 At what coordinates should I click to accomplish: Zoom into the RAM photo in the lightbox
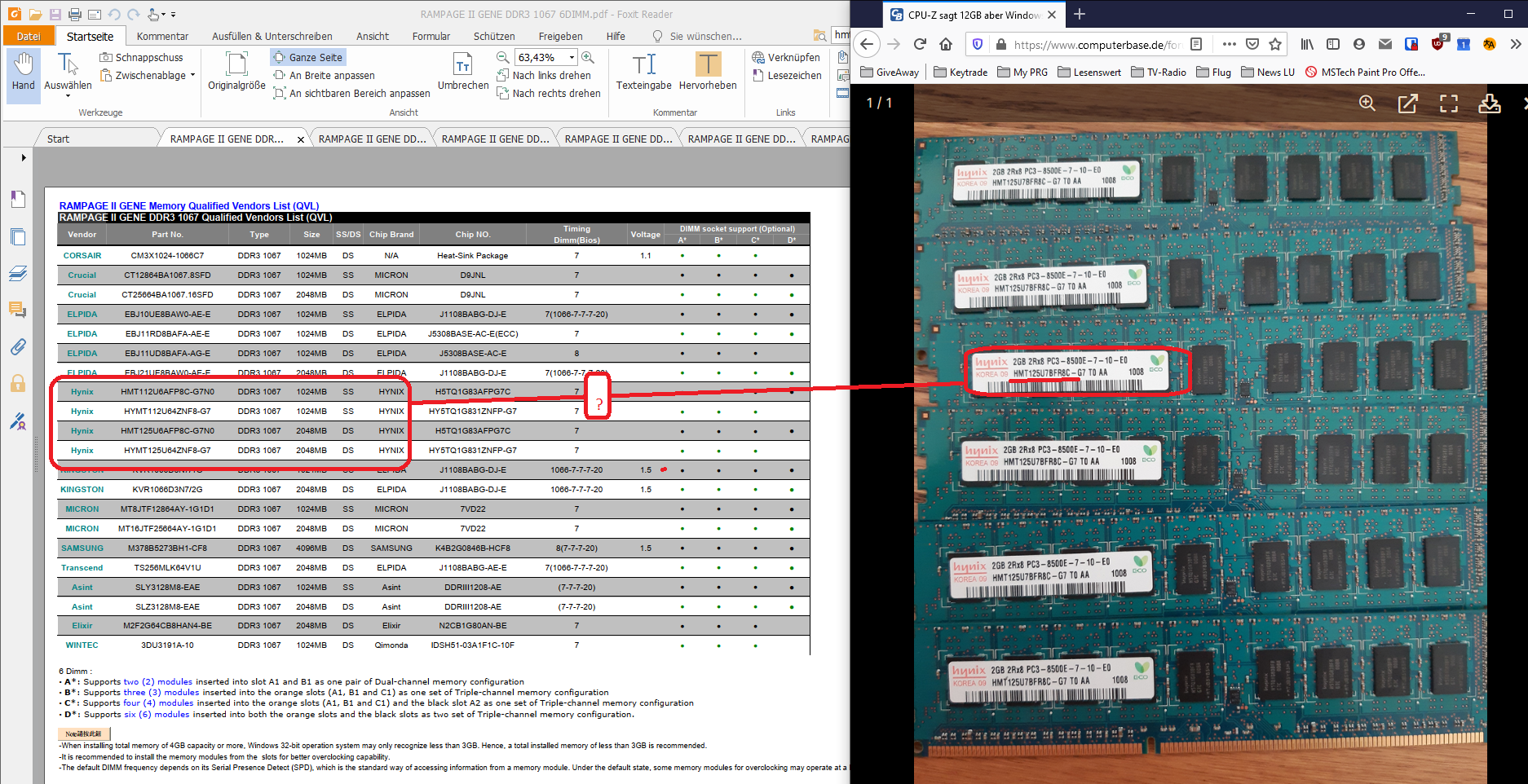(x=1367, y=103)
